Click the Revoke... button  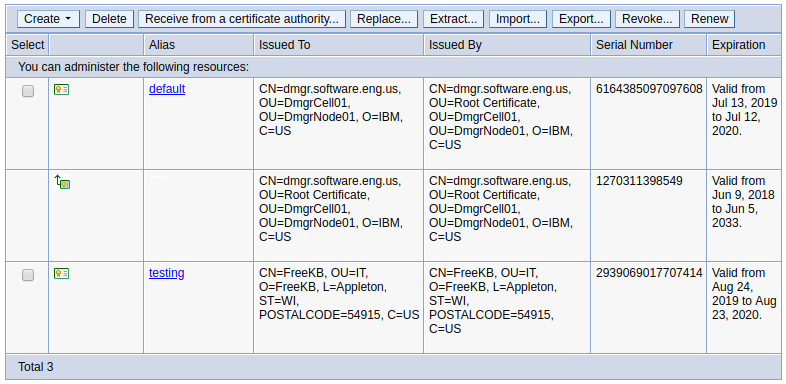tap(647, 19)
